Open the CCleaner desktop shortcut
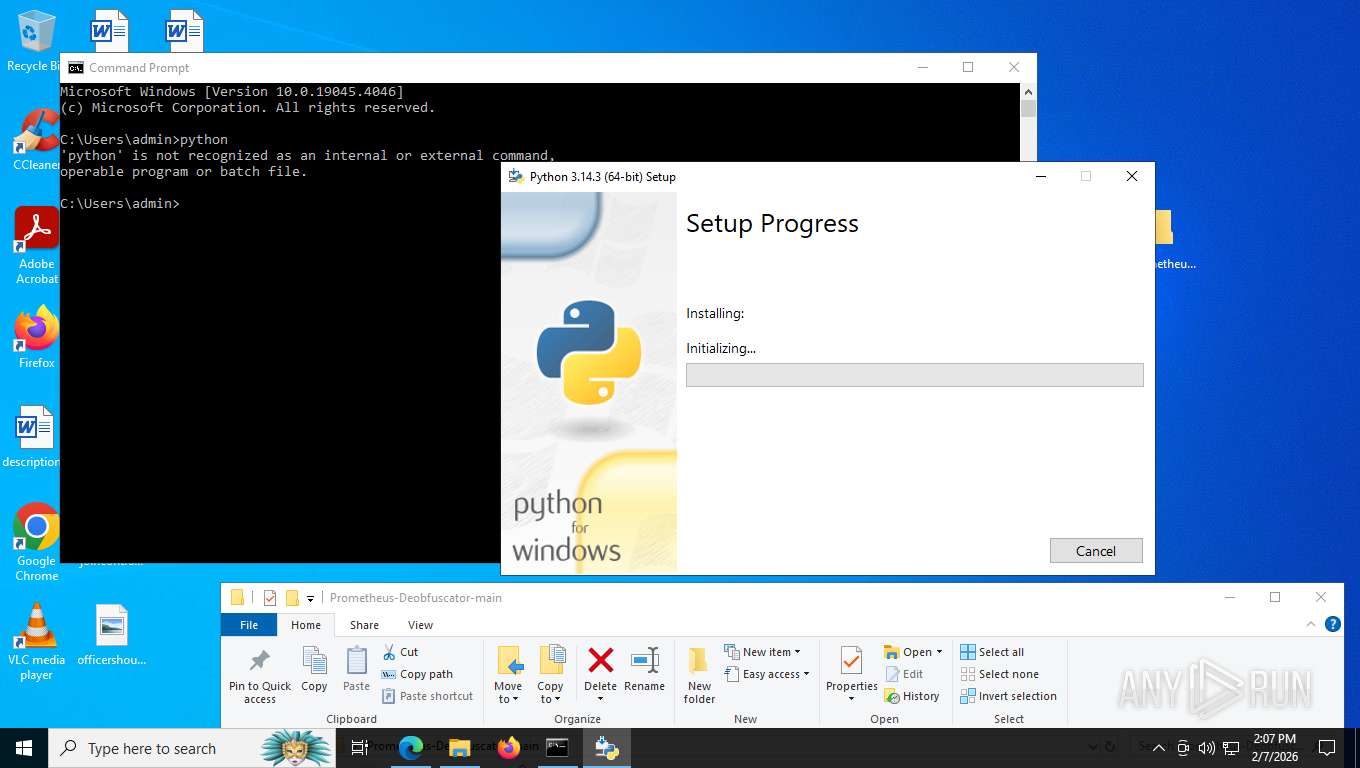This screenshot has height=768, width=1360. click(36, 140)
